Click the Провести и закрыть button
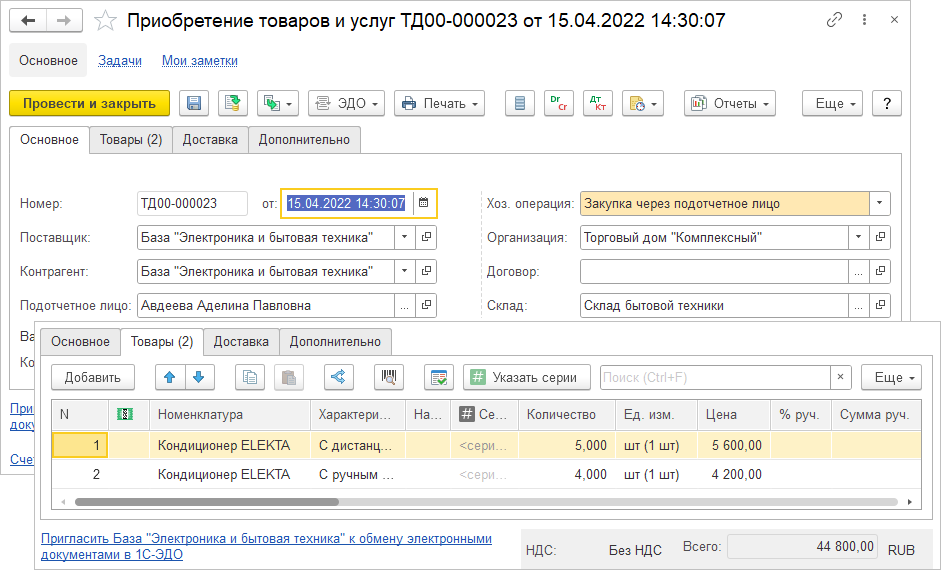Viewport: 944px width, 573px height. 89,103
